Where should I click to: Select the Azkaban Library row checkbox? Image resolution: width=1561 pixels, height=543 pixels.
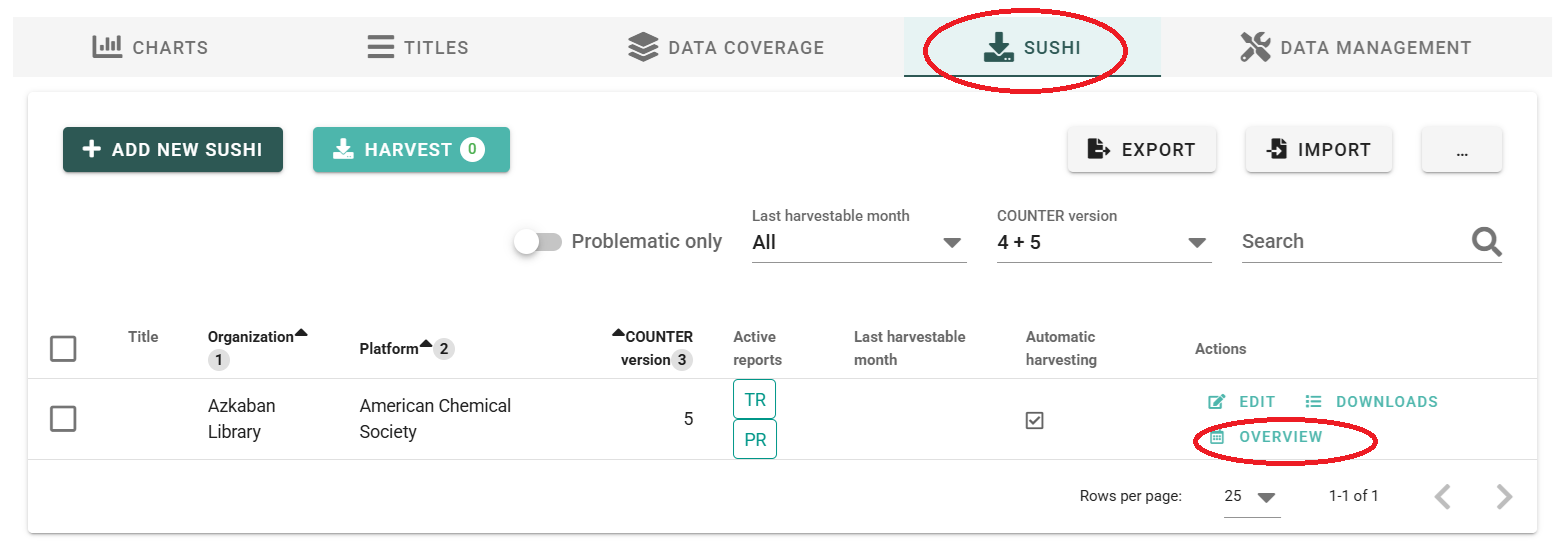point(63,419)
